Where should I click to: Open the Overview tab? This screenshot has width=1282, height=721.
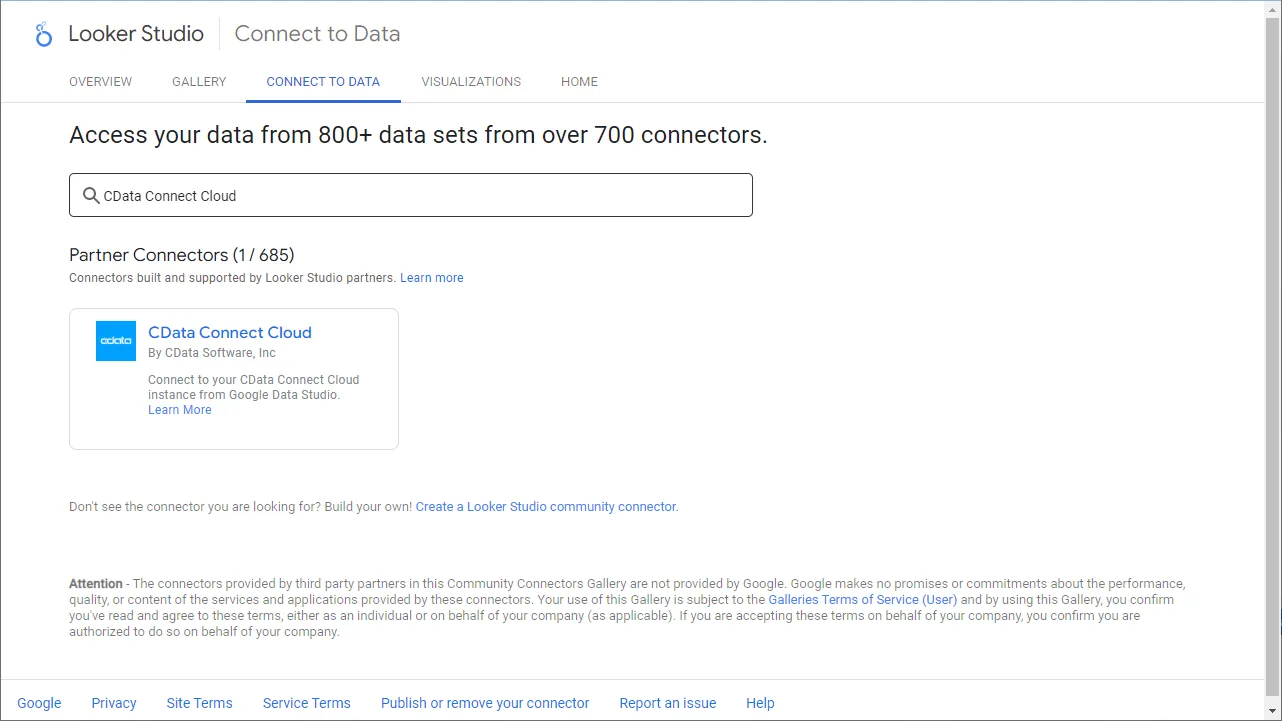pyautogui.click(x=100, y=82)
